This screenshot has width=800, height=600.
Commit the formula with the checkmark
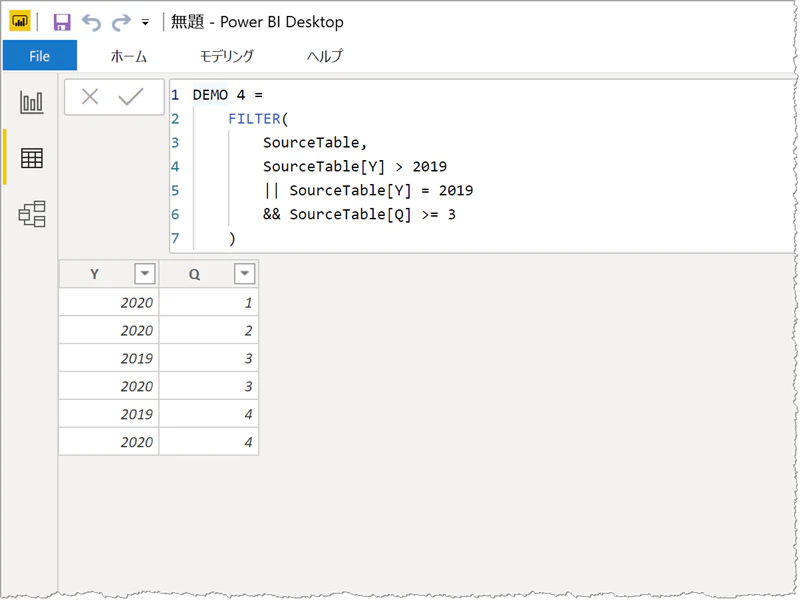[x=131, y=96]
